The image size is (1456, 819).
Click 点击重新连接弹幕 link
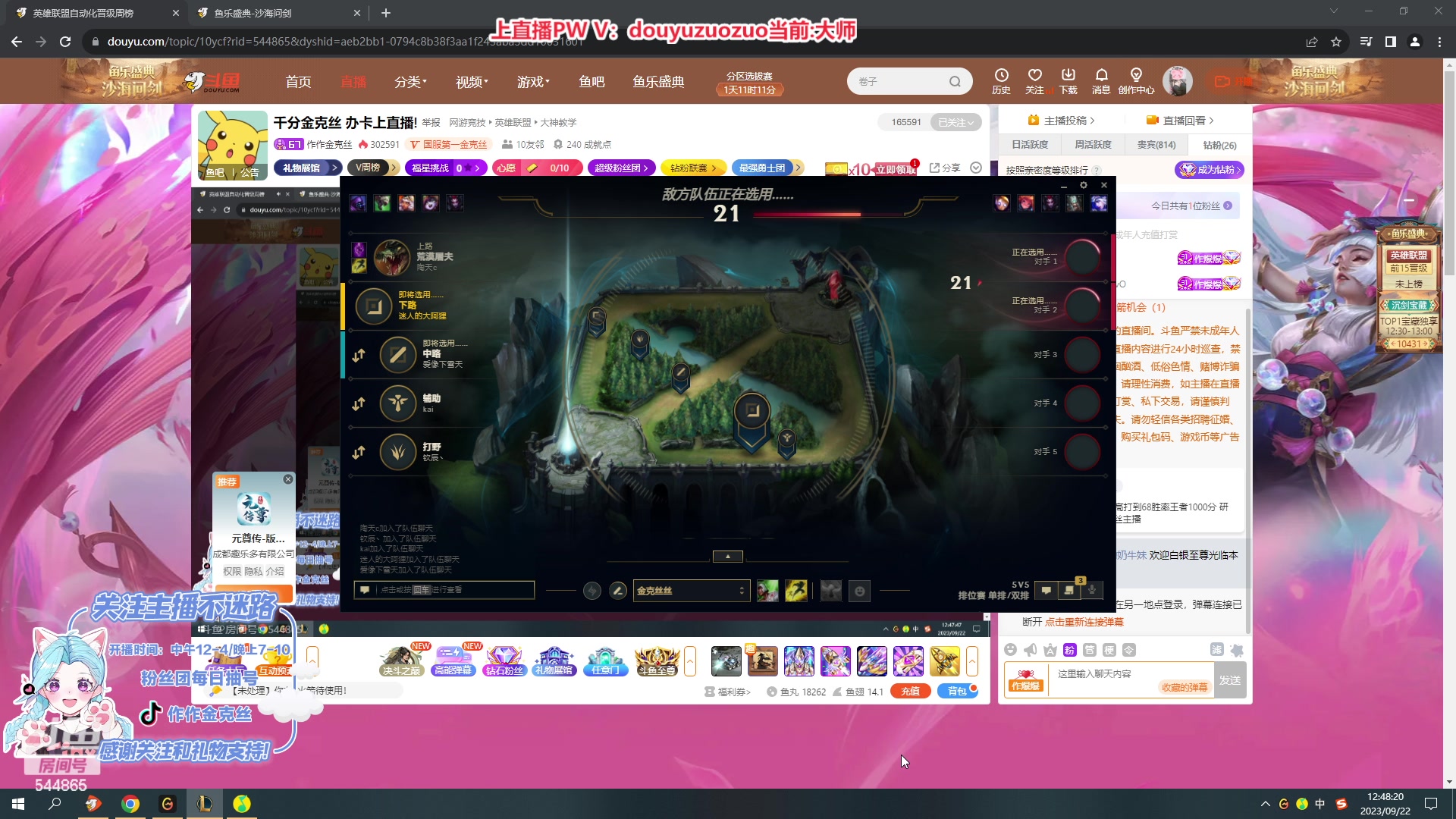(1084, 622)
